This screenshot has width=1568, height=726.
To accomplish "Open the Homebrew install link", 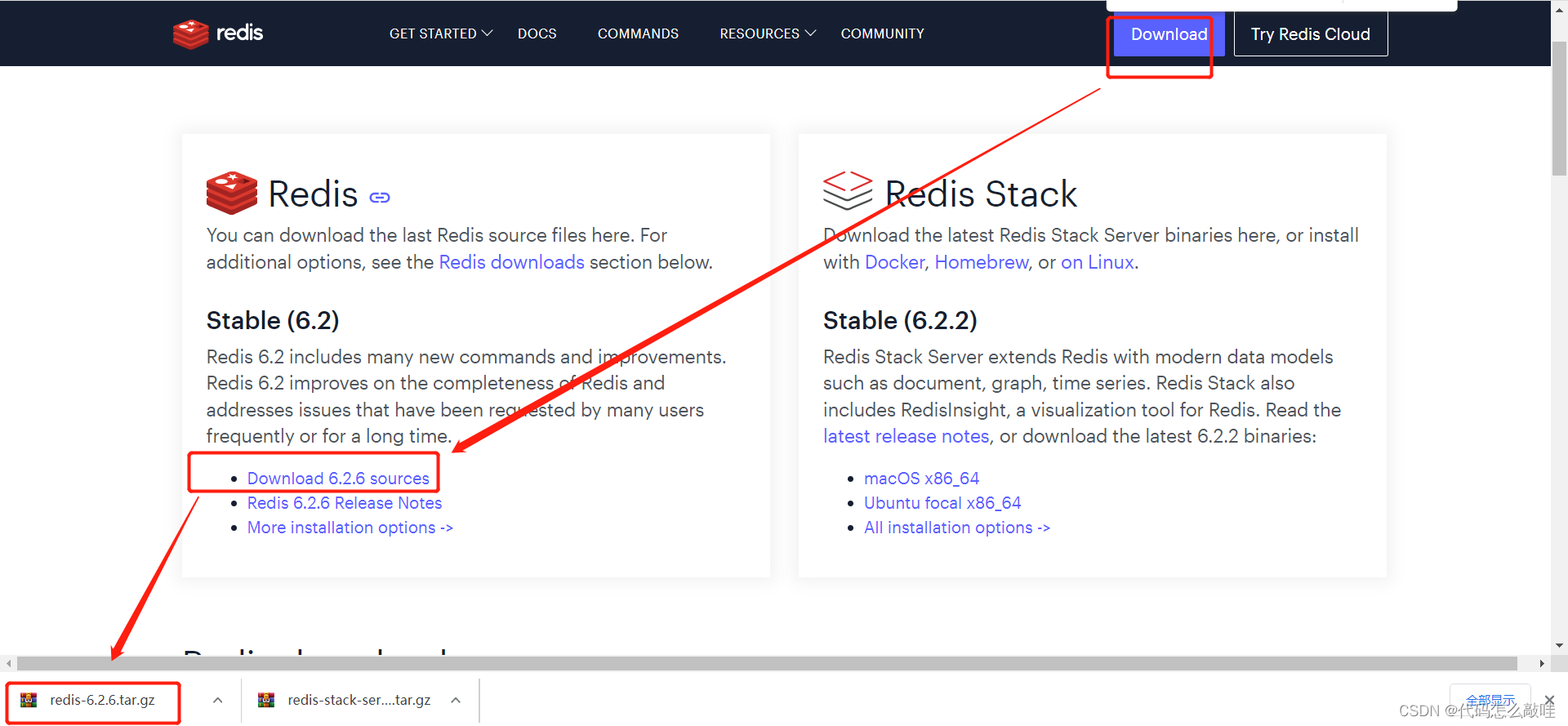I will [x=982, y=262].
